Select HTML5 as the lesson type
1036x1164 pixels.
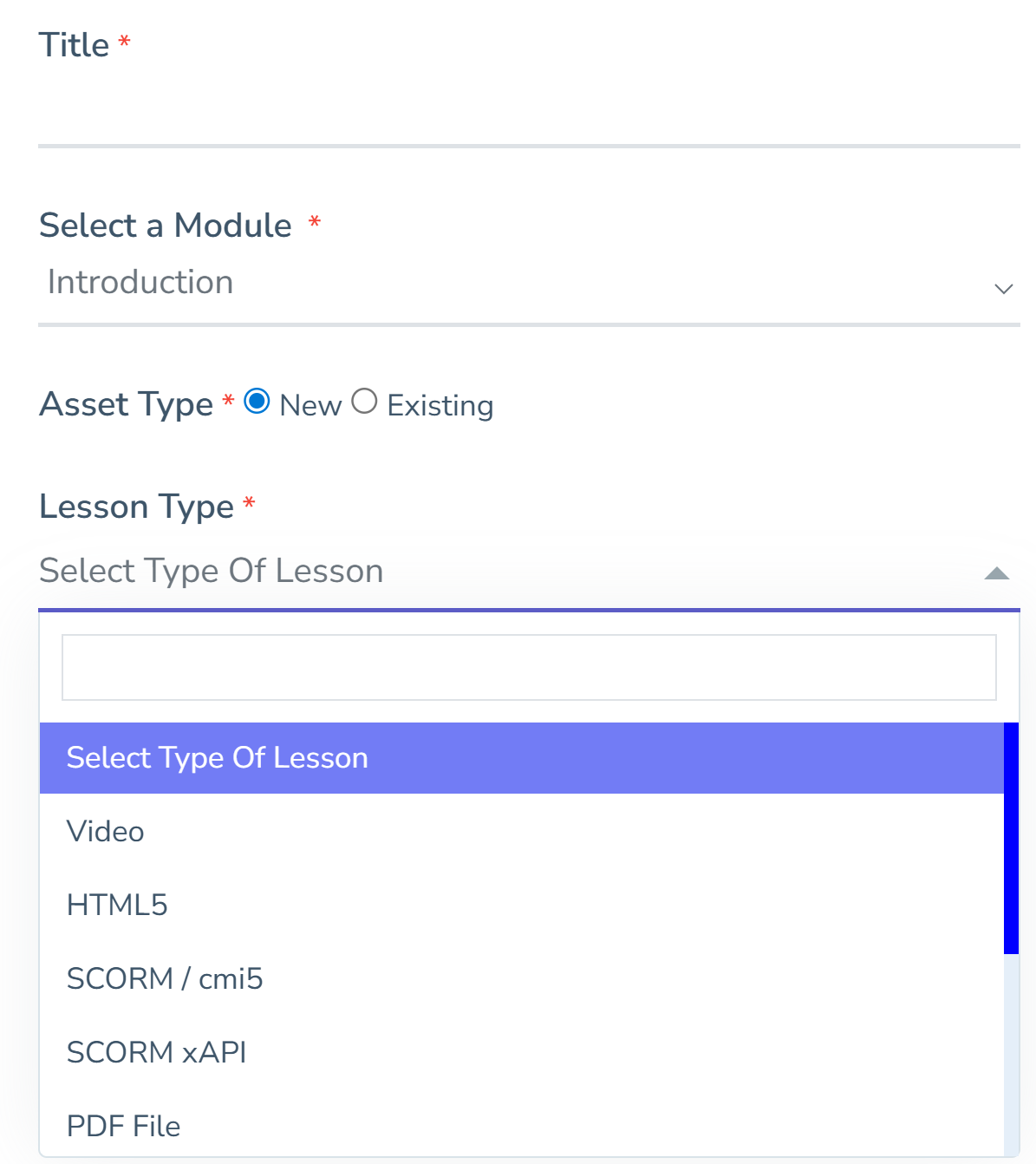117,906
